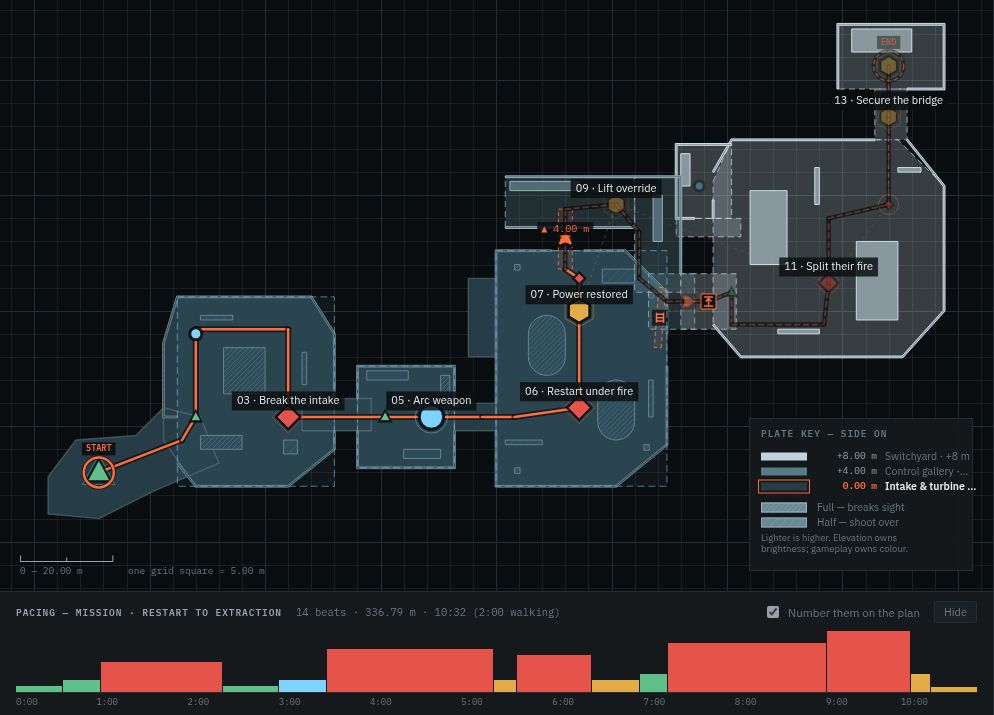Select the blue Arc weapon circle marker
This screenshot has width=994, height=715.
tap(431, 418)
